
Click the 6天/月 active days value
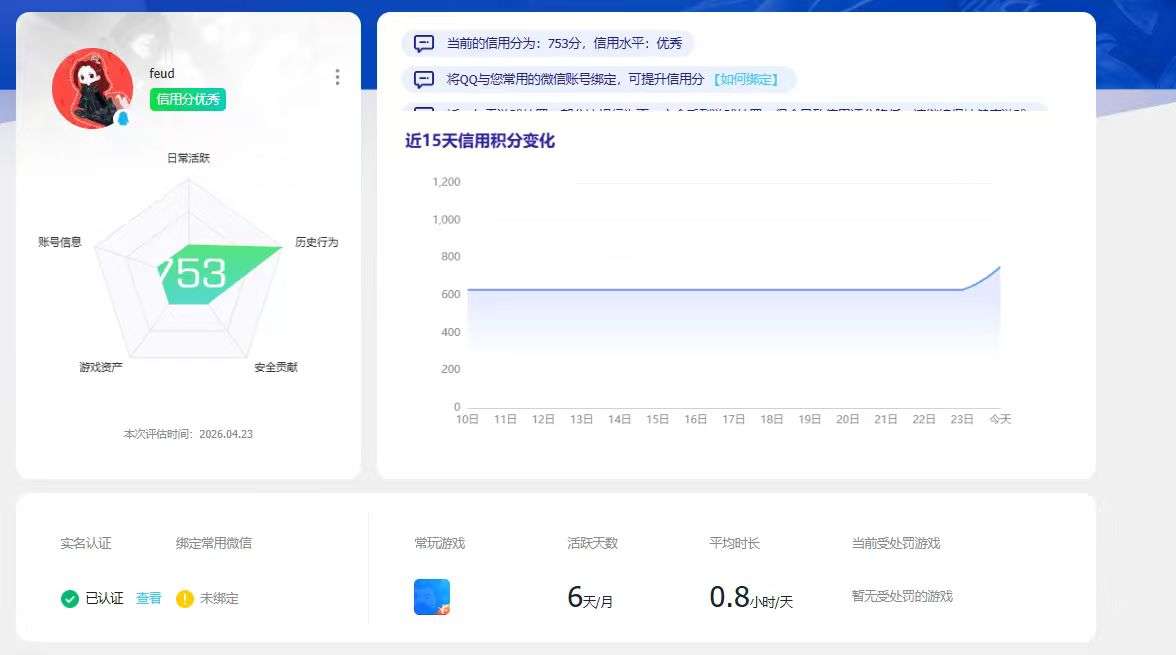tap(590, 598)
